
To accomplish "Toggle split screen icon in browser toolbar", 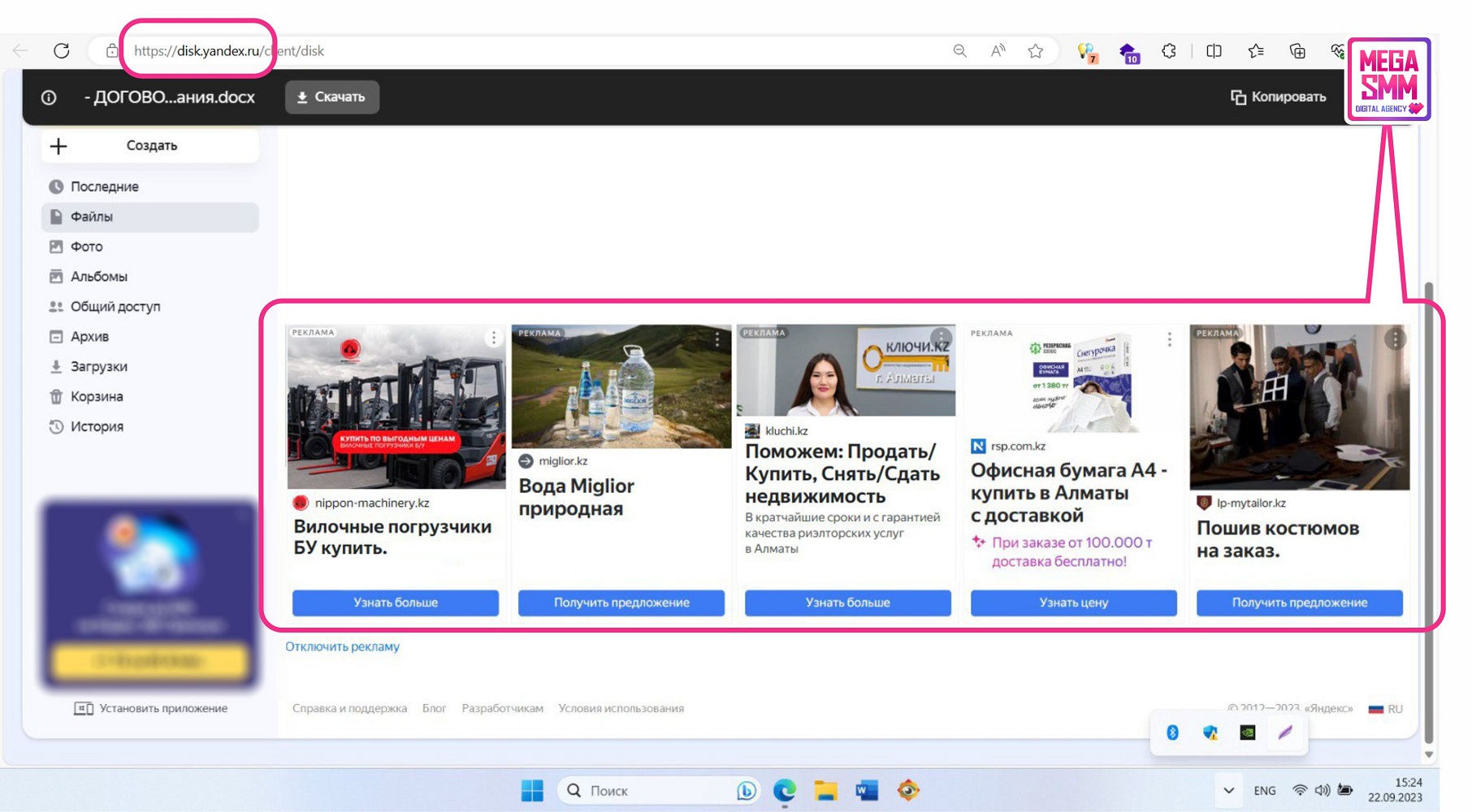I will (1214, 51).
